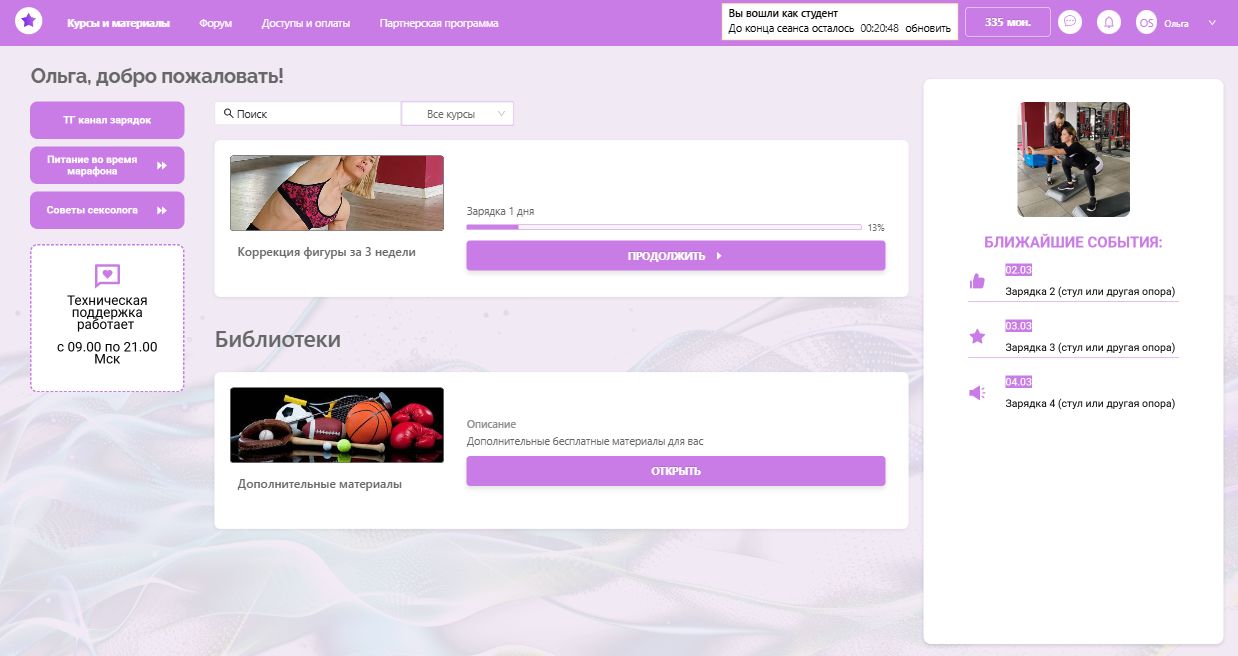Expand the user account menu chevron

[1212, 22]
